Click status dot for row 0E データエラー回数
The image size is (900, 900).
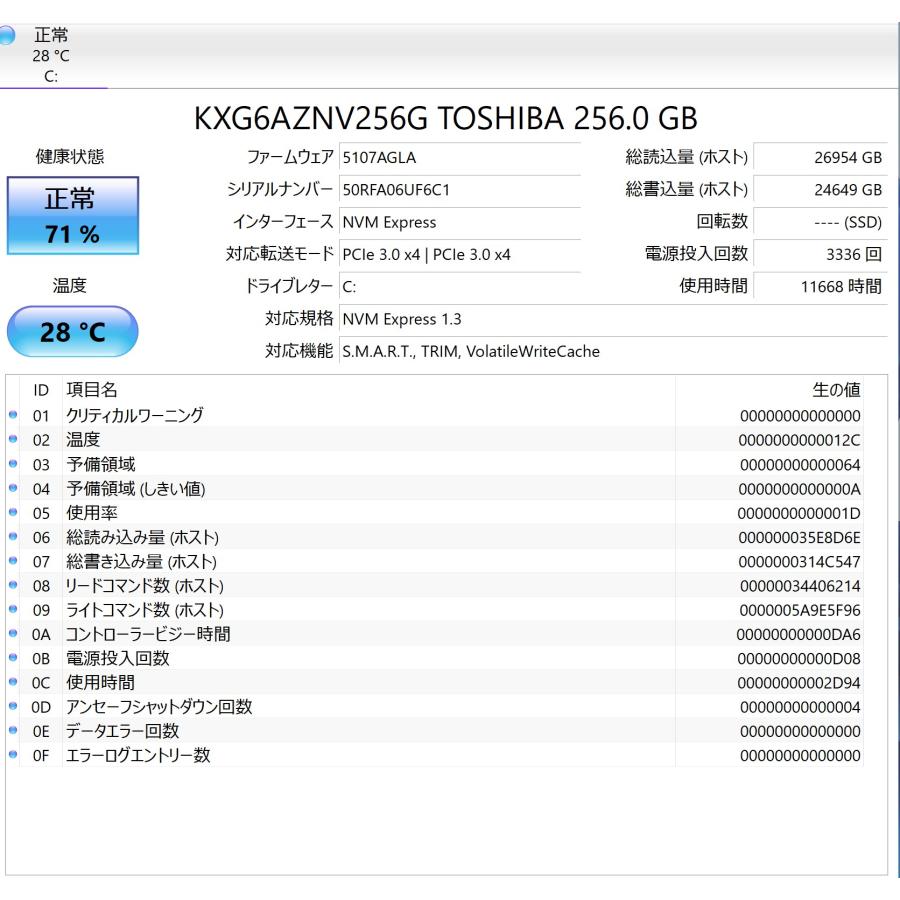(13, 731)
